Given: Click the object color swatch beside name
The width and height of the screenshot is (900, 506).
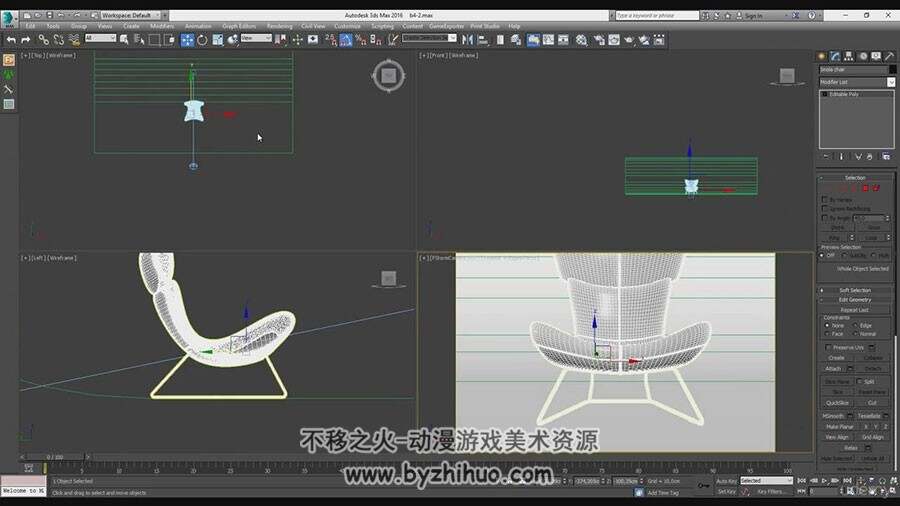Looking at the screenshot, I should pos(892,69).
